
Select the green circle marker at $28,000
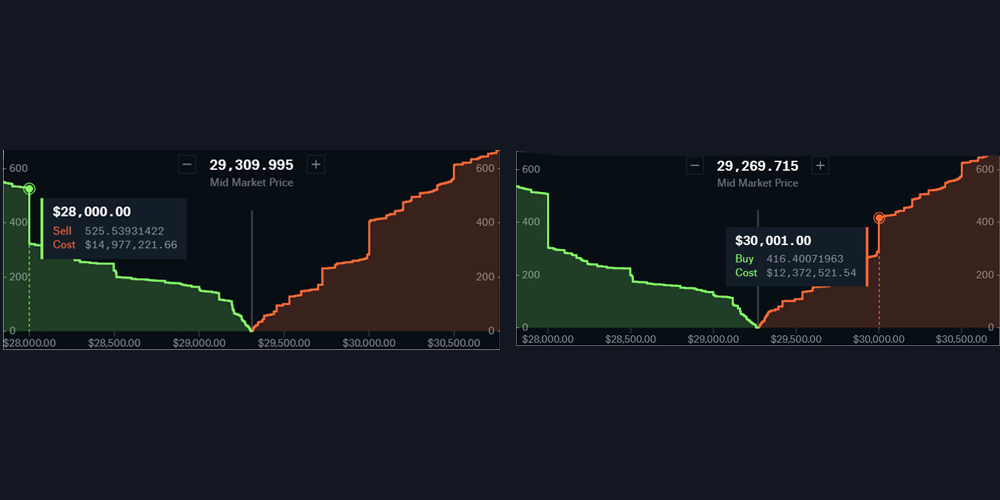coord(29,189)
